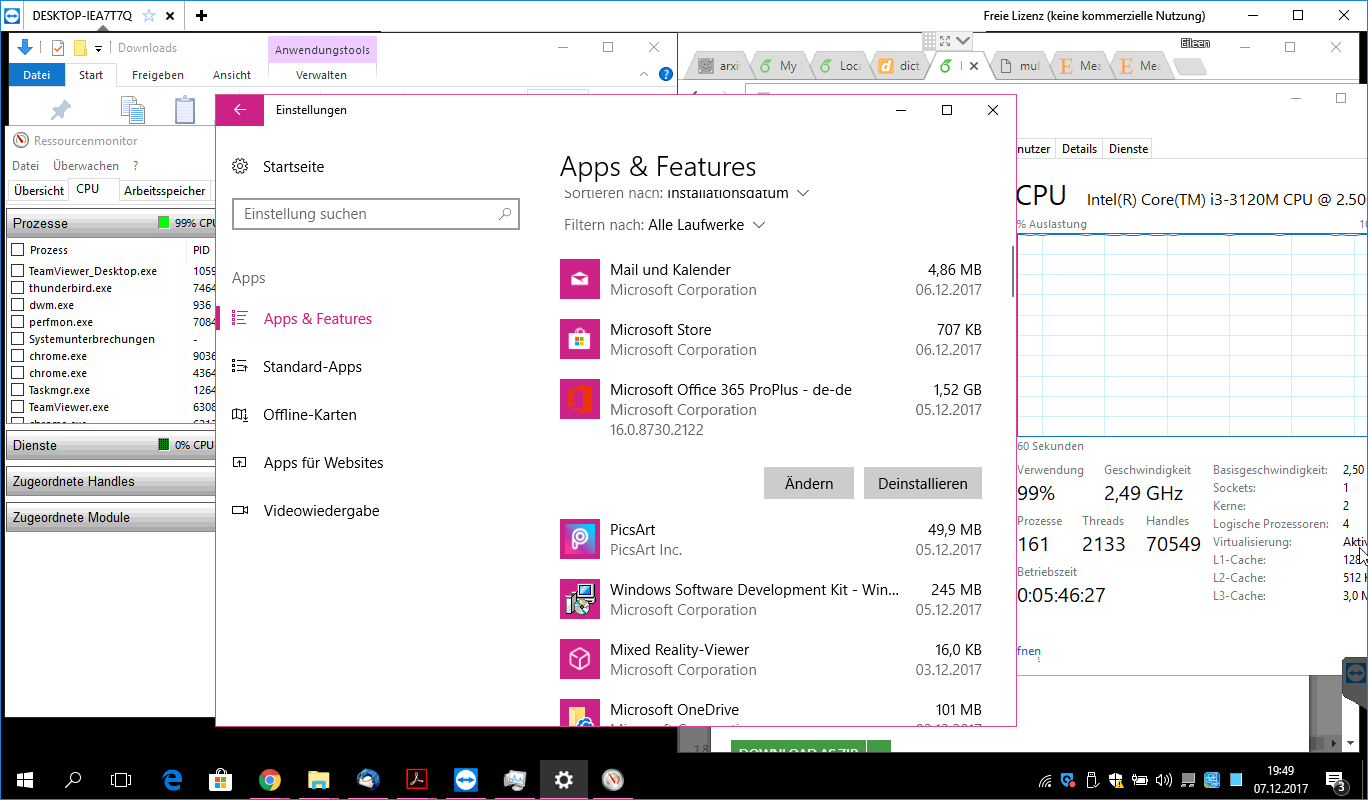Viewport: 1368px width, 800px height.
Task: Click the Windows Software Development Kit icon
Action: tap(580, 599)
